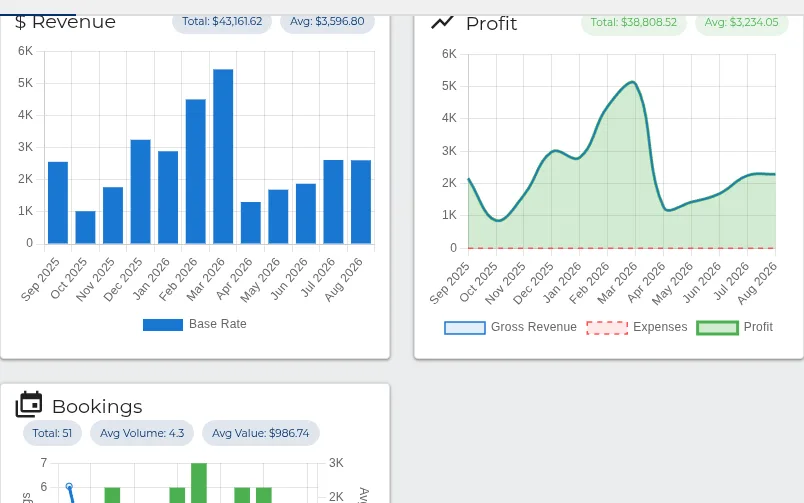Click the Sep 2025 revenue bar

(x=58, y=203)
